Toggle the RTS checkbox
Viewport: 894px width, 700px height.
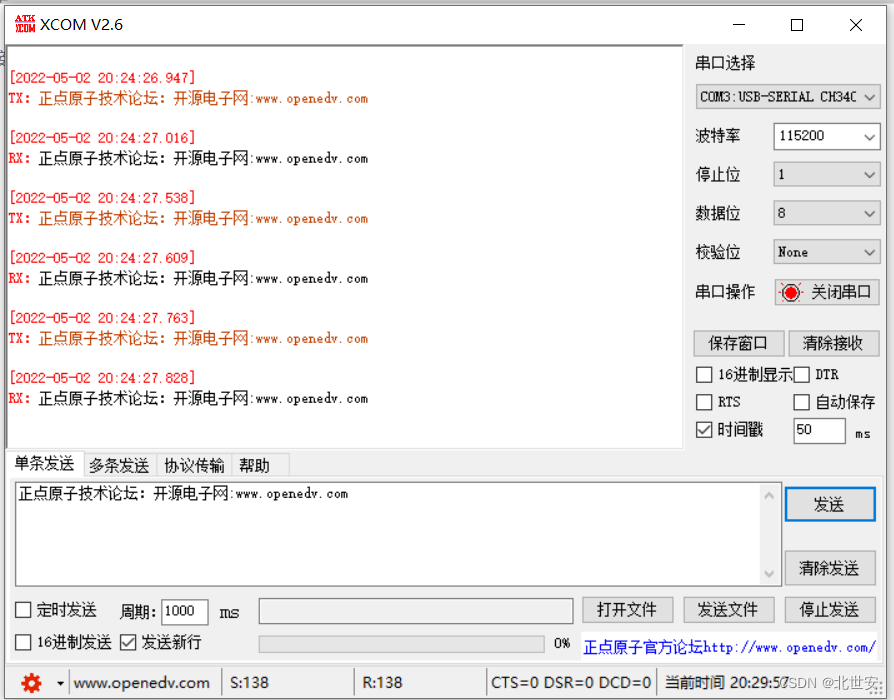(x=705, y=402)
